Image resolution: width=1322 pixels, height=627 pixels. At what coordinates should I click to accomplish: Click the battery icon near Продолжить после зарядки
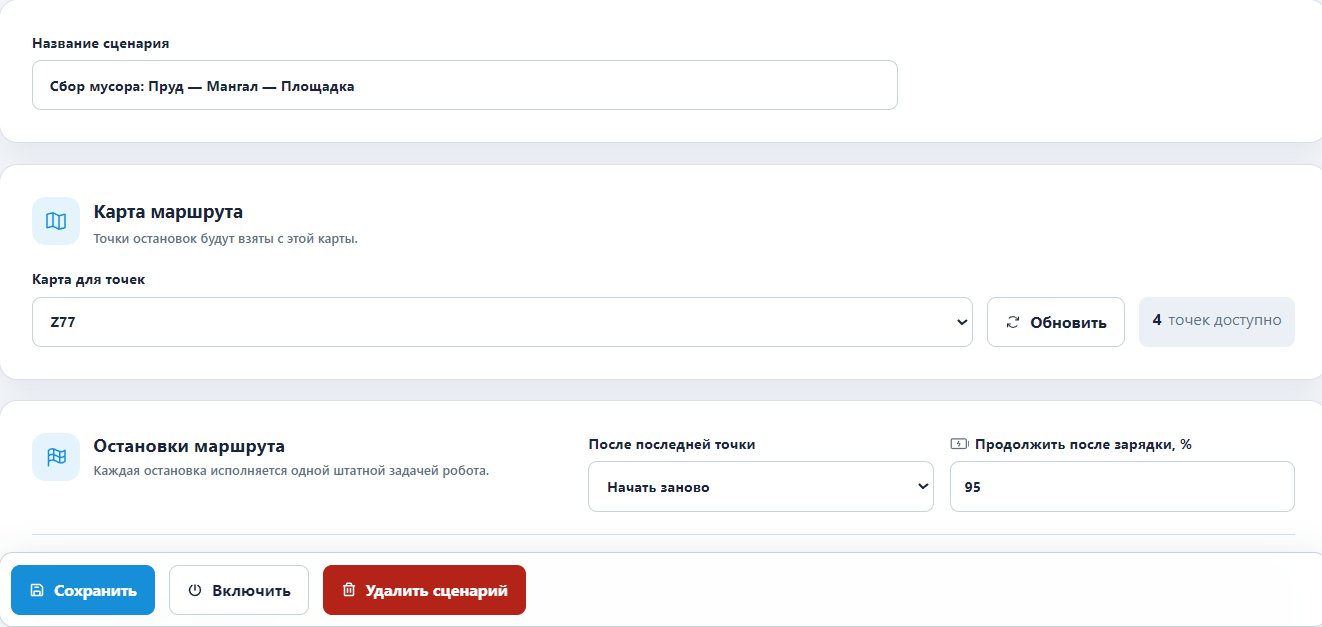(959, 444)
